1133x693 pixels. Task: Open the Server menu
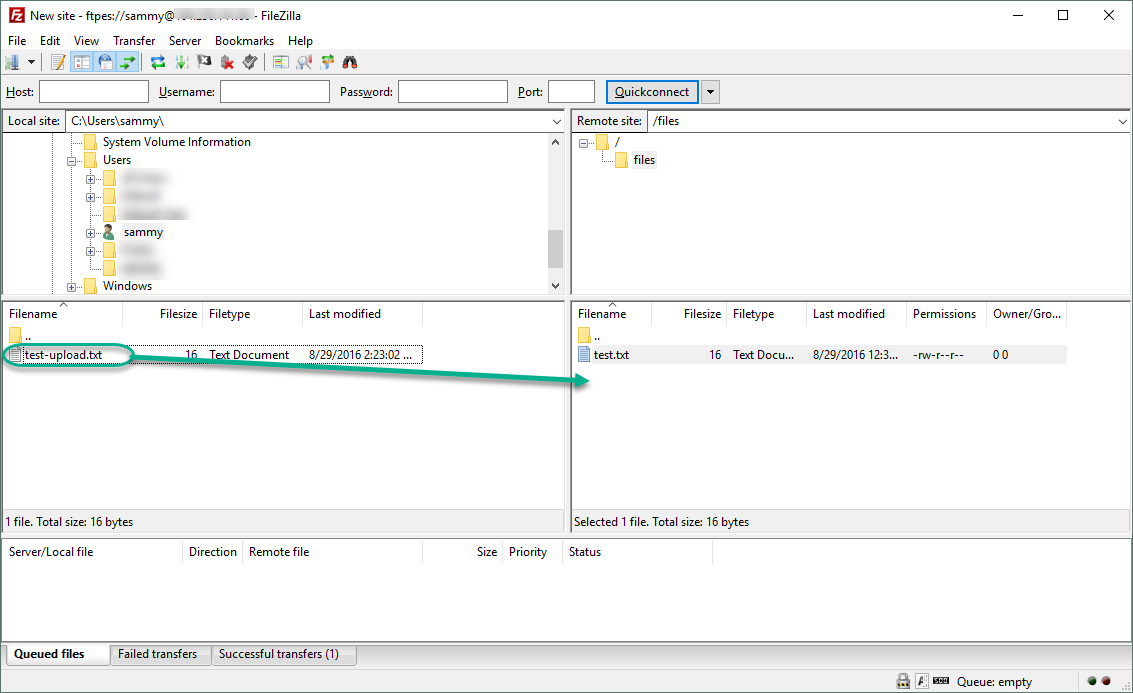185,40
